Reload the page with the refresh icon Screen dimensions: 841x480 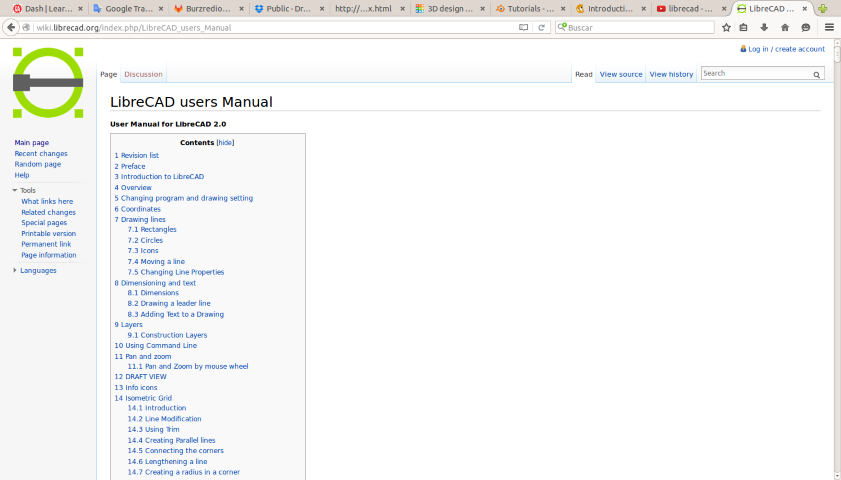pos(542,27)
